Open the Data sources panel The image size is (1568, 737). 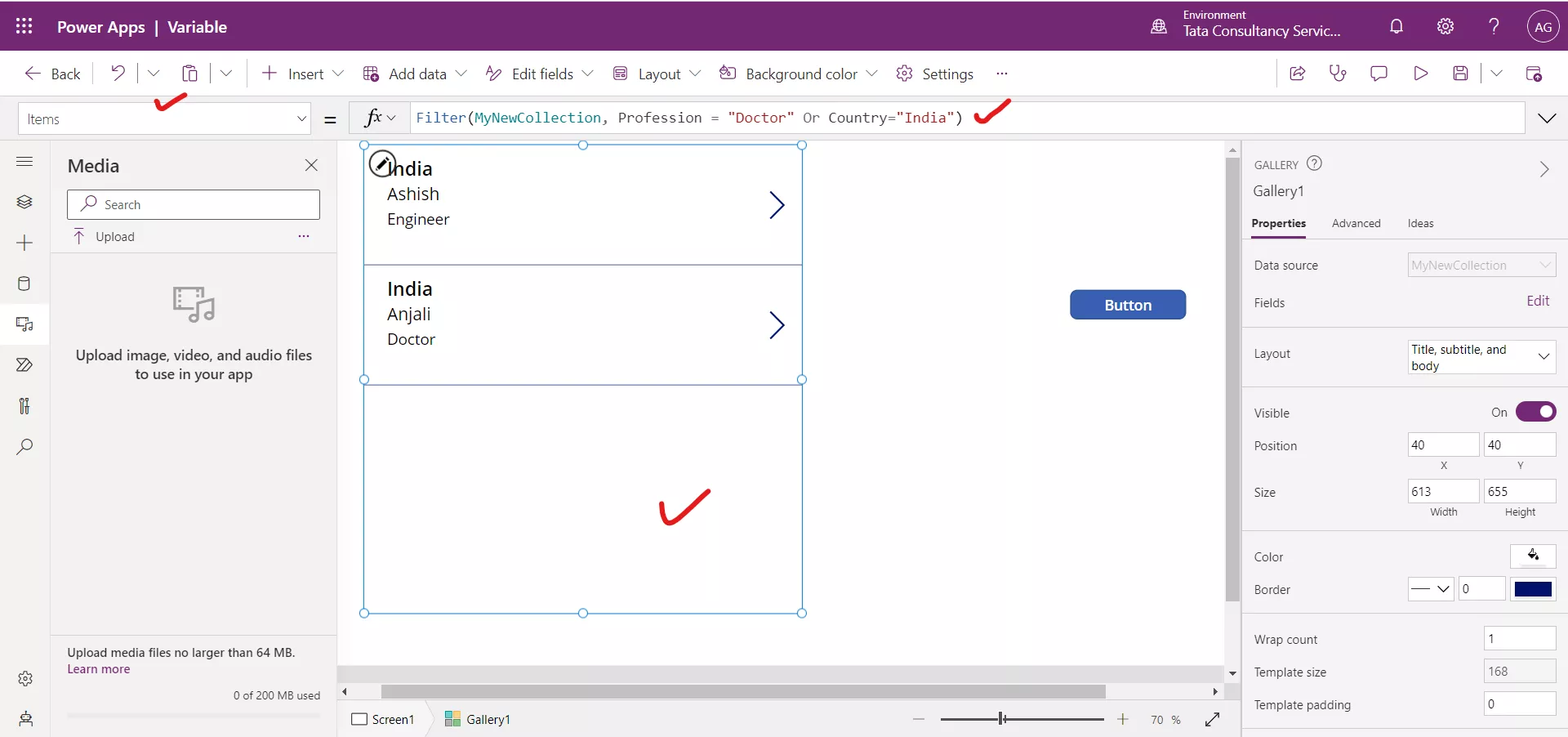(x=24, y=284)
